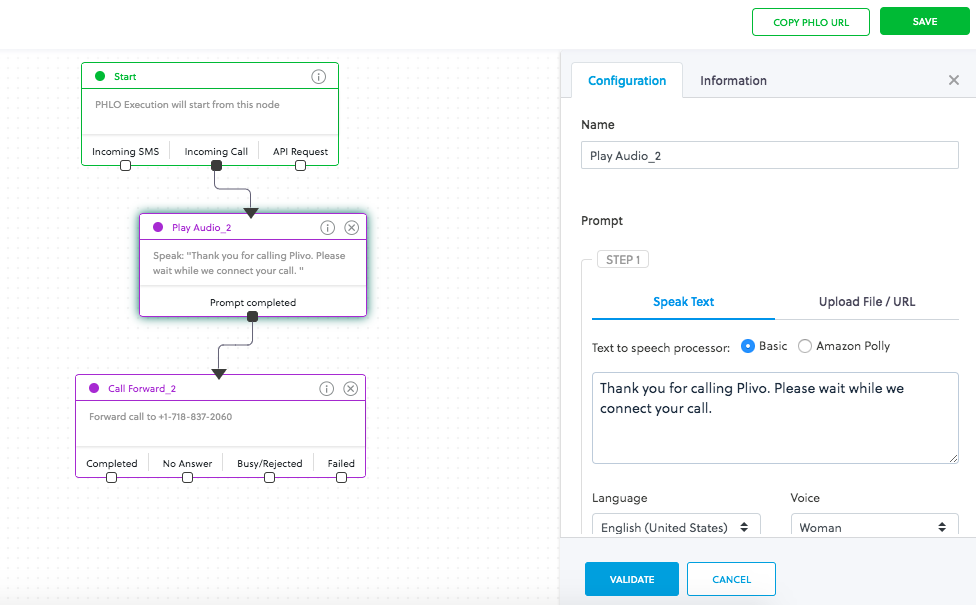The image size is (976, 605).
Task: Click the Name input field
Action: pyautogui.click(x=769, y=156)
